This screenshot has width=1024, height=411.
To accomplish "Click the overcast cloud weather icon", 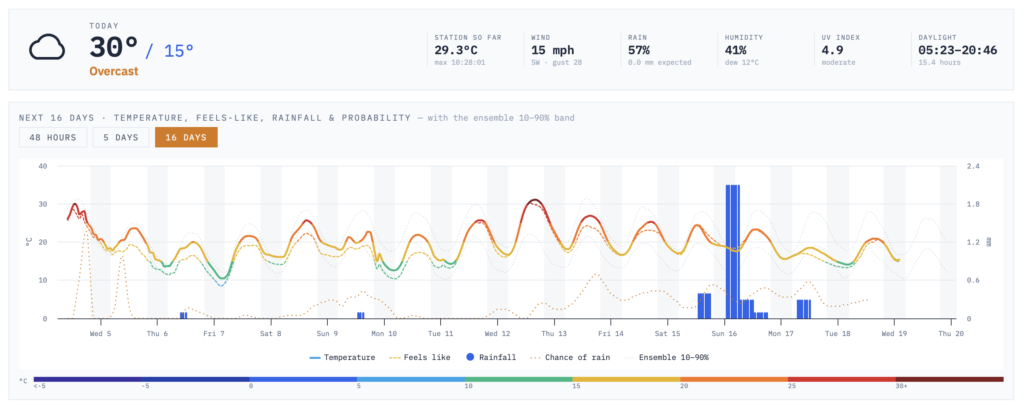I will pos(47,48).
